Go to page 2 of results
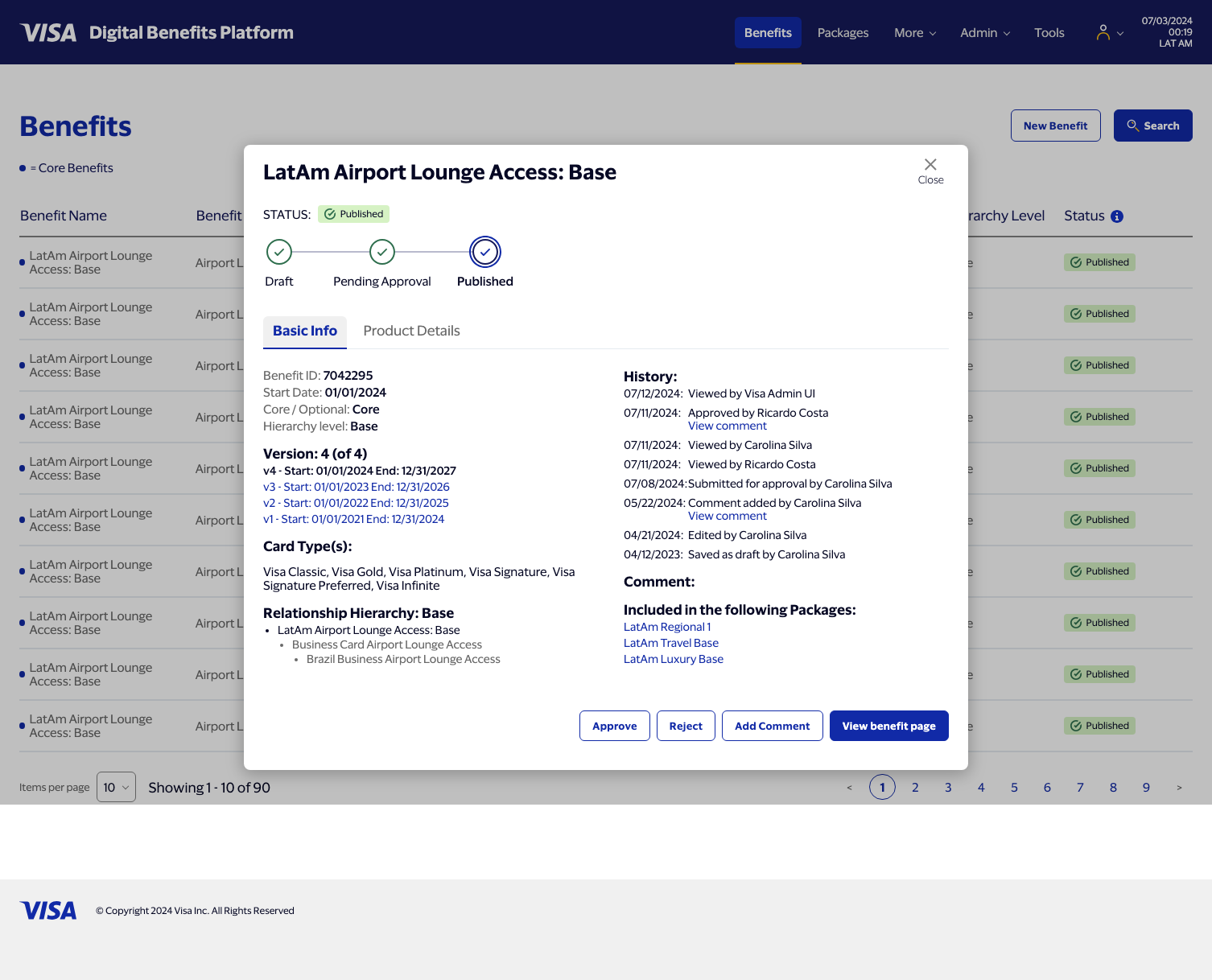Screen dimensions: 1212x980 (x=915, y=787)
